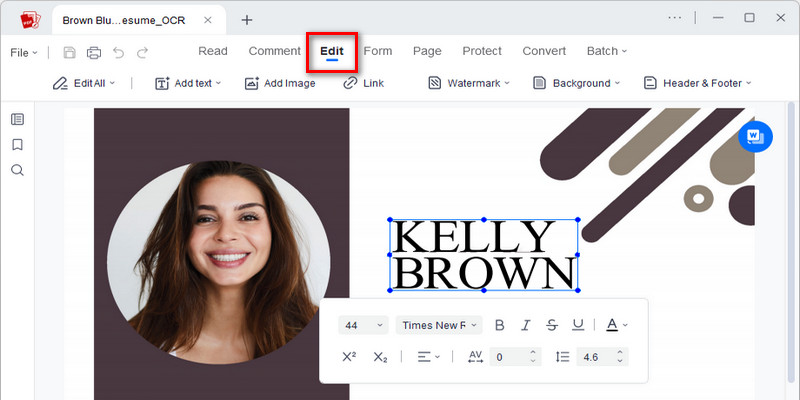Open the Batch menu
This screenshot has height=400, width=800.
607,51
